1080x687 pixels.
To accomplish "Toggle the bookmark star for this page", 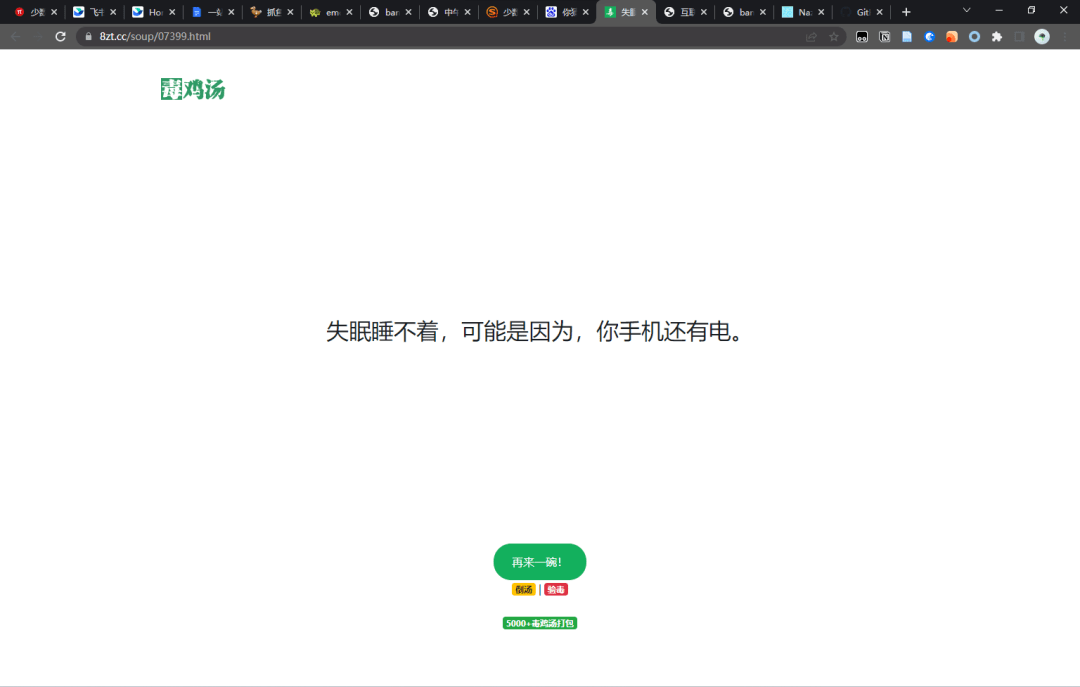I will pyautogui.click(x=835, y=36).
